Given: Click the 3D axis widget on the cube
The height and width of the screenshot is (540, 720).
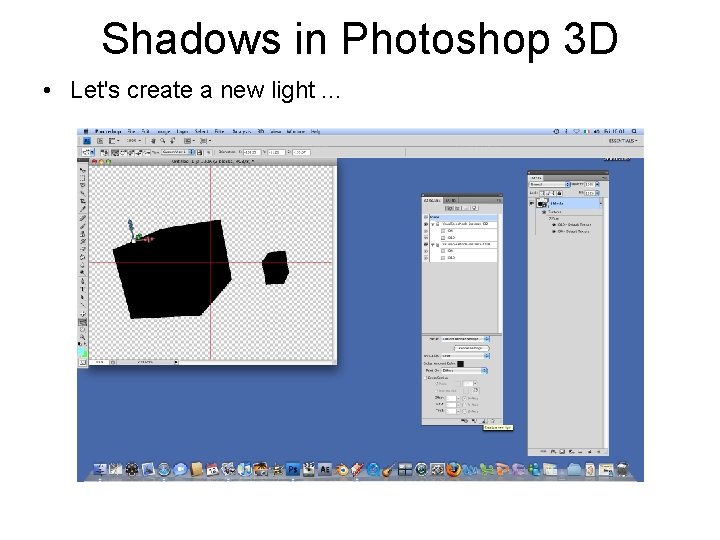Looking at the screenshot, I should [x=139, y=232].
